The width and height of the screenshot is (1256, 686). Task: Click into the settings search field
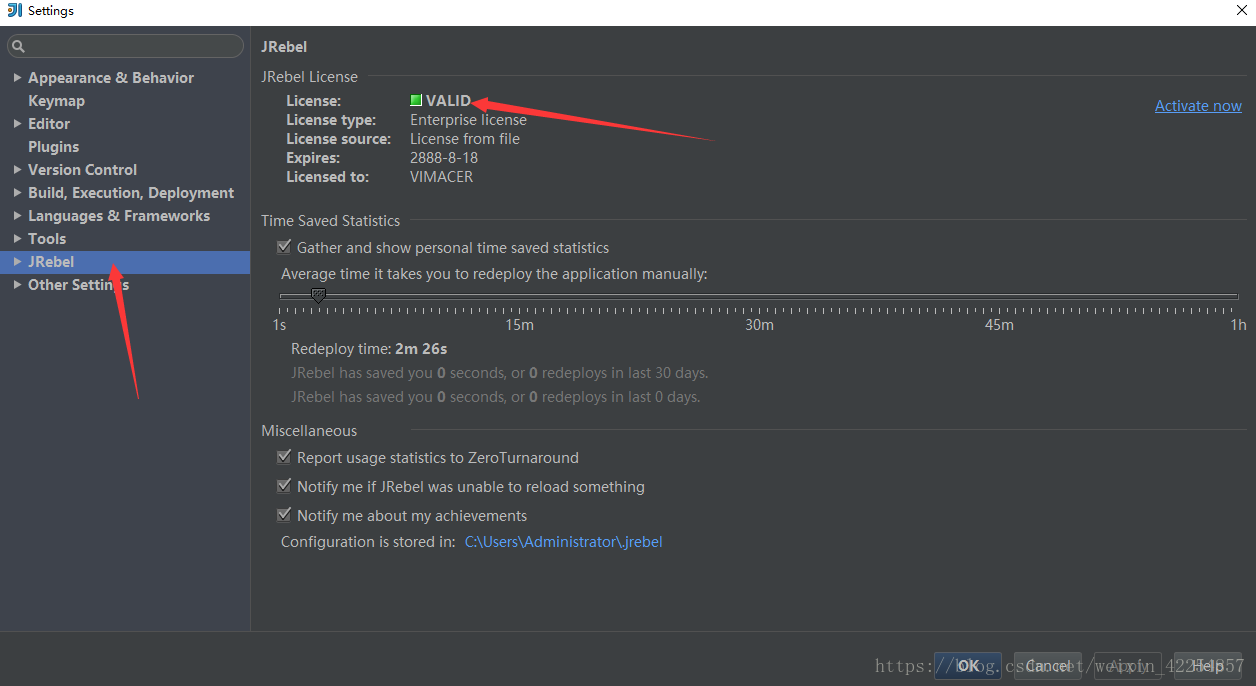(130, 47)
